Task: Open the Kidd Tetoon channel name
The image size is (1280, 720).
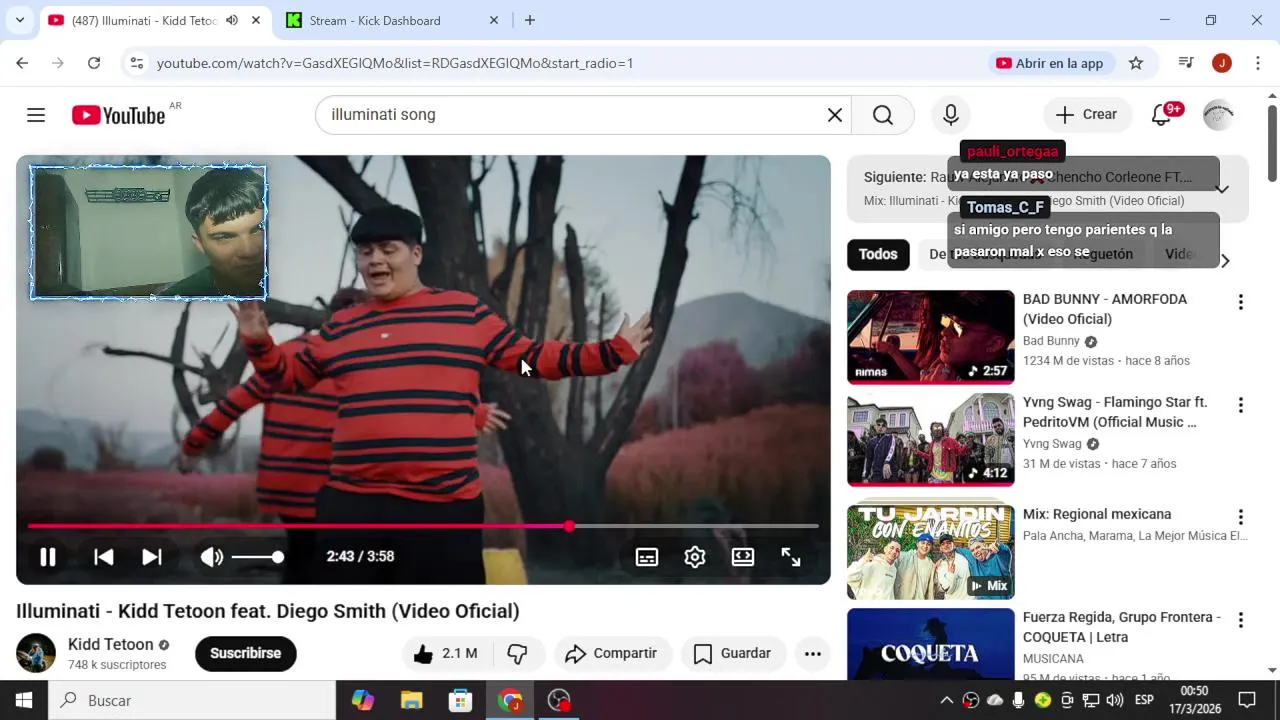Action: click(x=111, y=645)
